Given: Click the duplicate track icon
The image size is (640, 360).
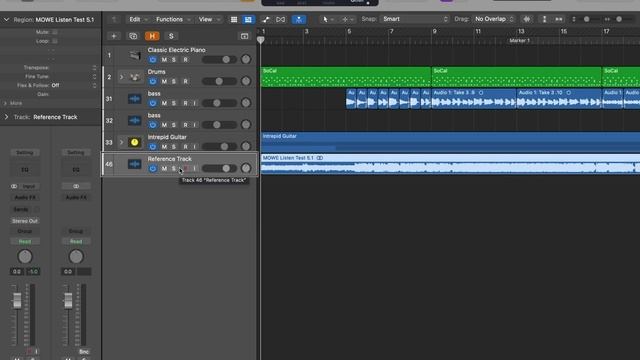Looking at the screenshot, I should pyautogui.click(x=133, y=36).
